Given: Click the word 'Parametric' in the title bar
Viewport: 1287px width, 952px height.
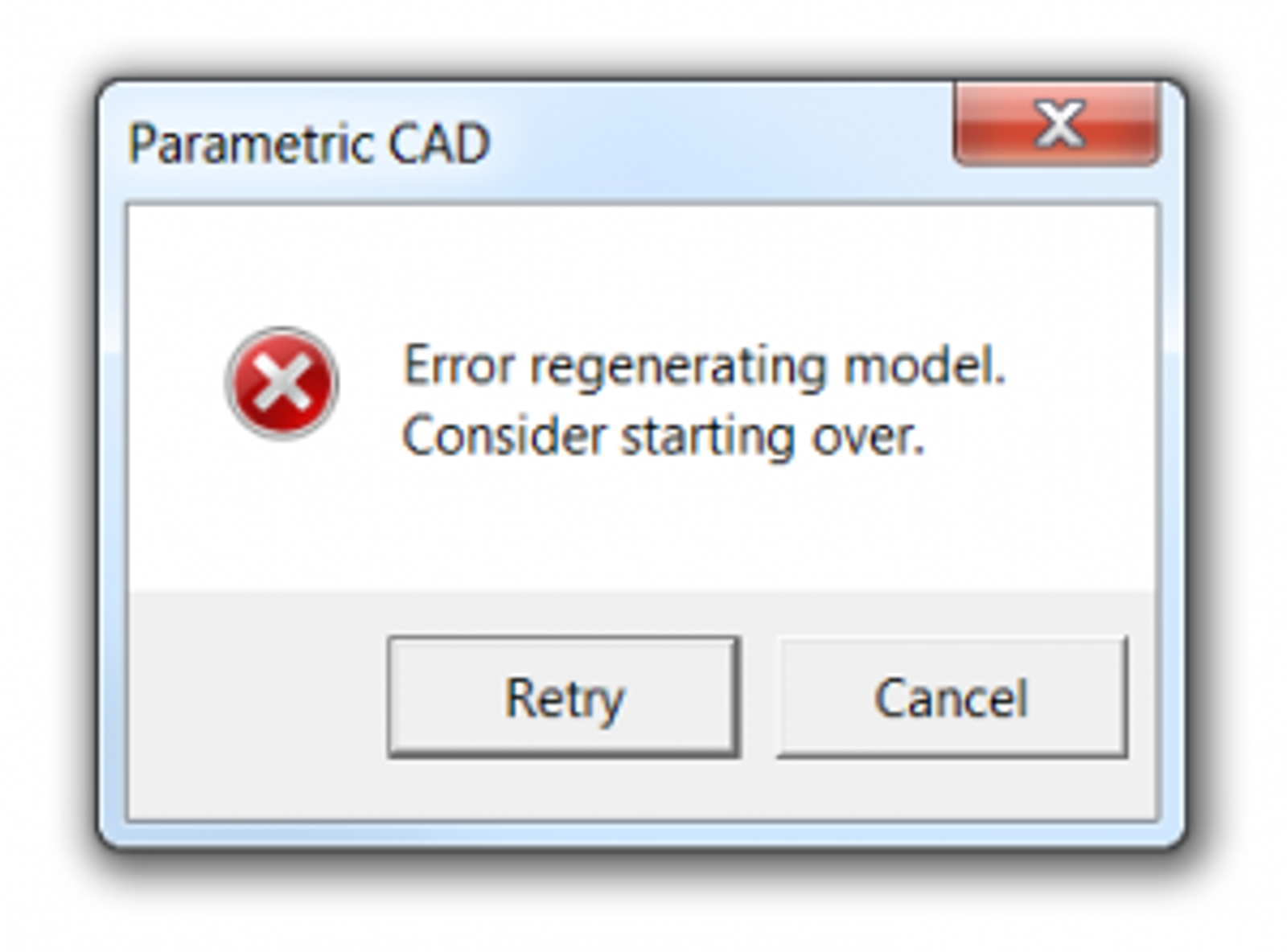Looking at the screenshot, I should pyautogui.click(x=249, y=145).
